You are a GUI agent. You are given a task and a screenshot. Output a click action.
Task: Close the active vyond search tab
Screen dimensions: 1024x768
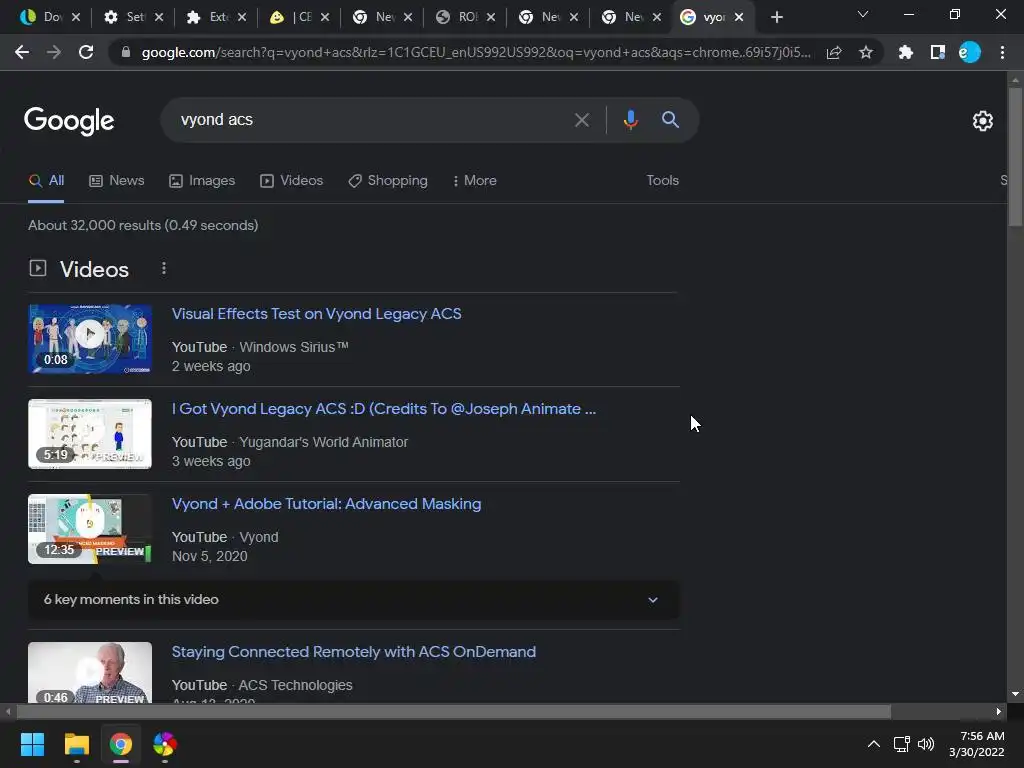pos(739,18)
